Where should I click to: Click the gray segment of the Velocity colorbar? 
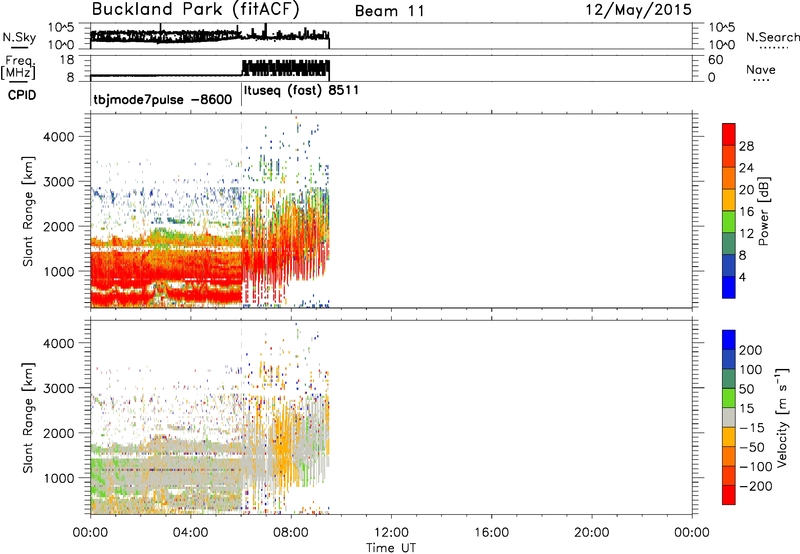[729, 417]
